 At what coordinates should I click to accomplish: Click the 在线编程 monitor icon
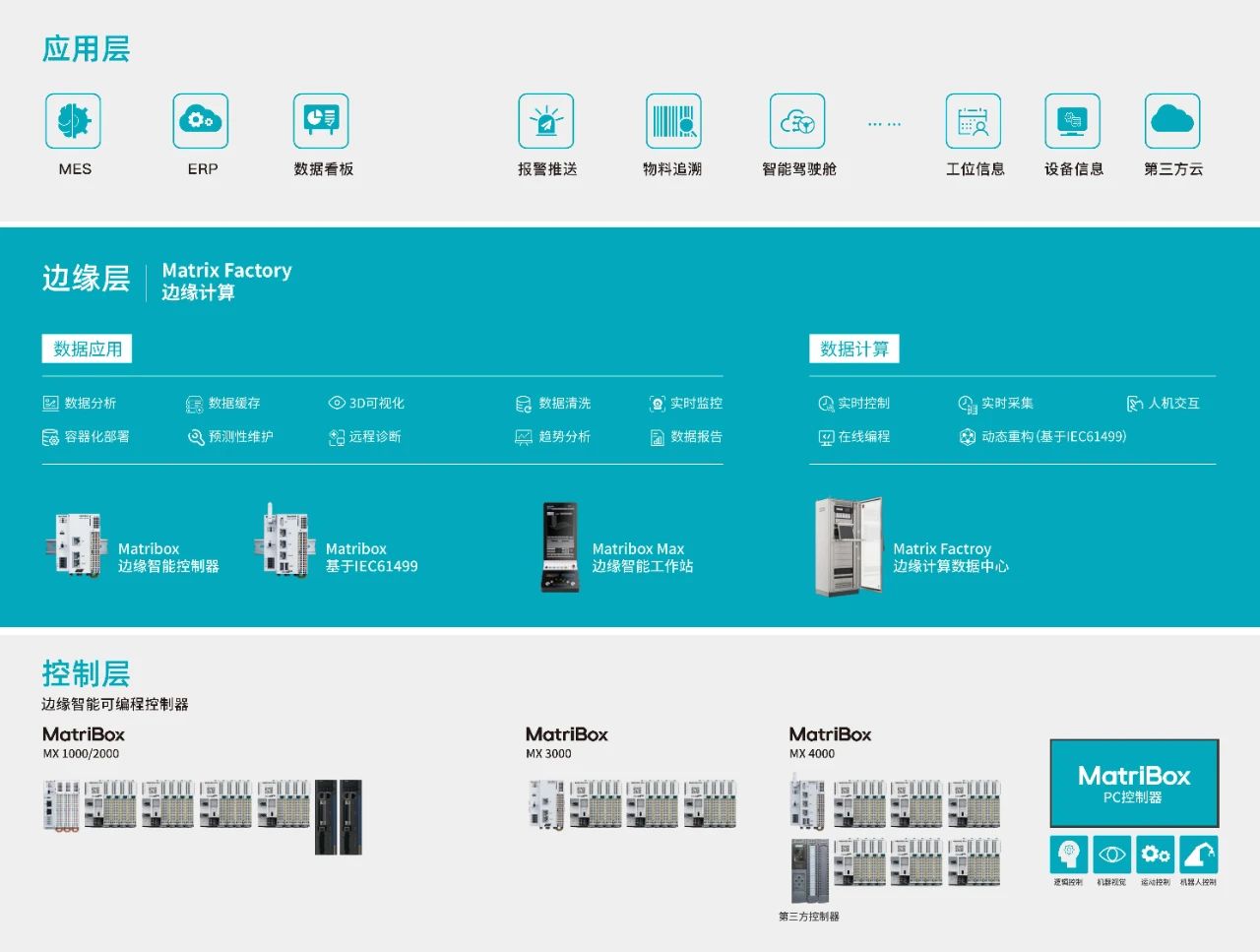pyautogui.click(x=826, y=437)
